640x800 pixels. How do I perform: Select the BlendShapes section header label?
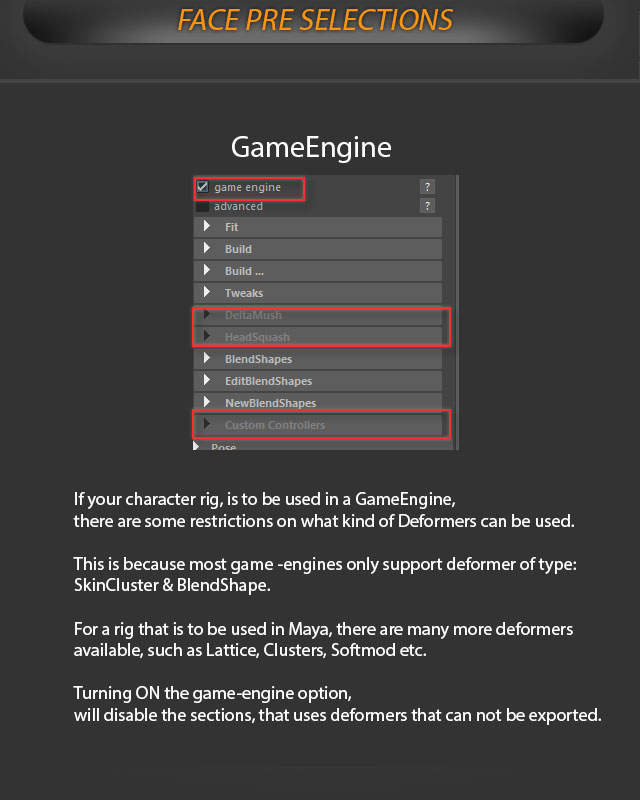point(258,359)
